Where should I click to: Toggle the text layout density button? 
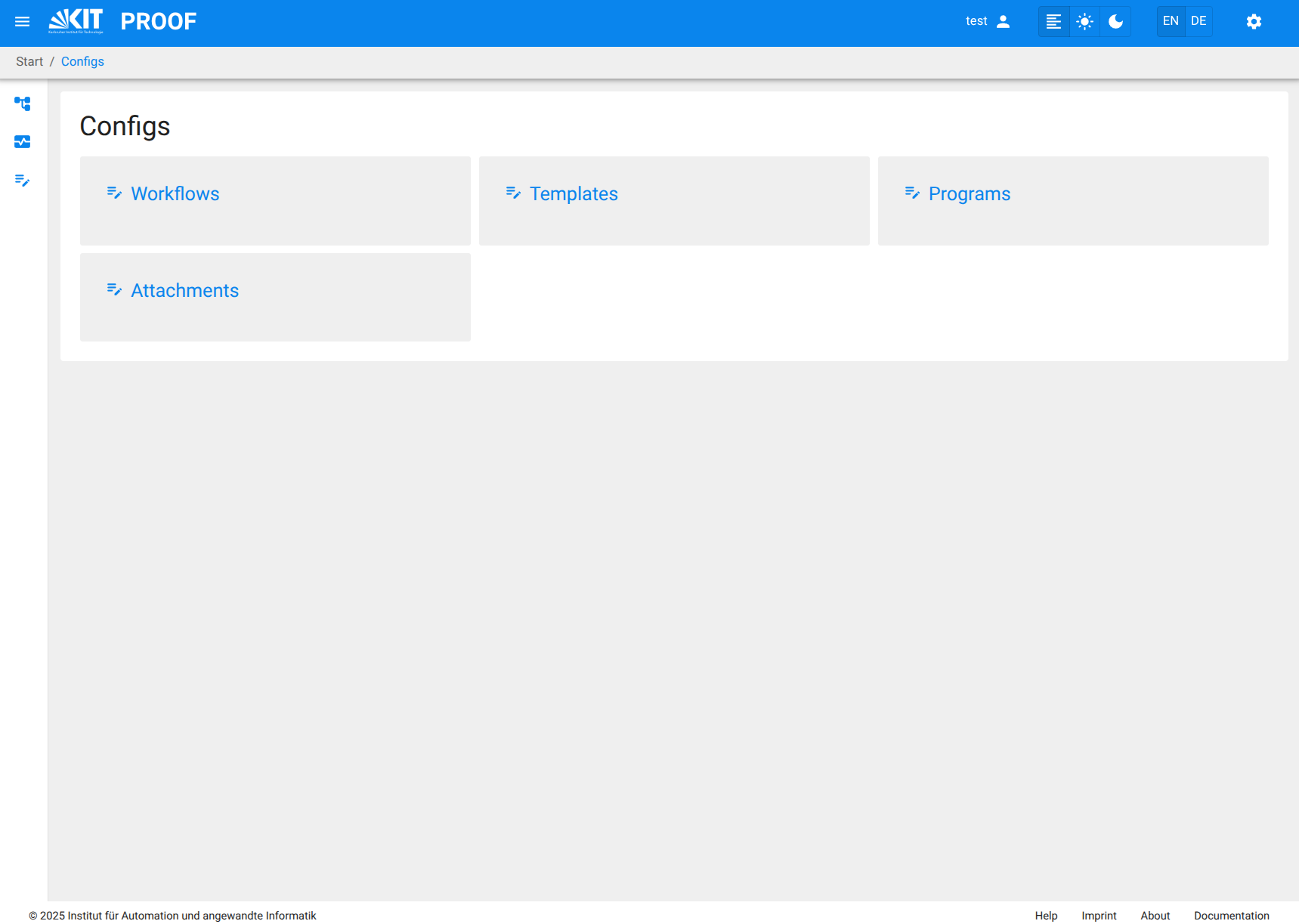[1053, 22]
